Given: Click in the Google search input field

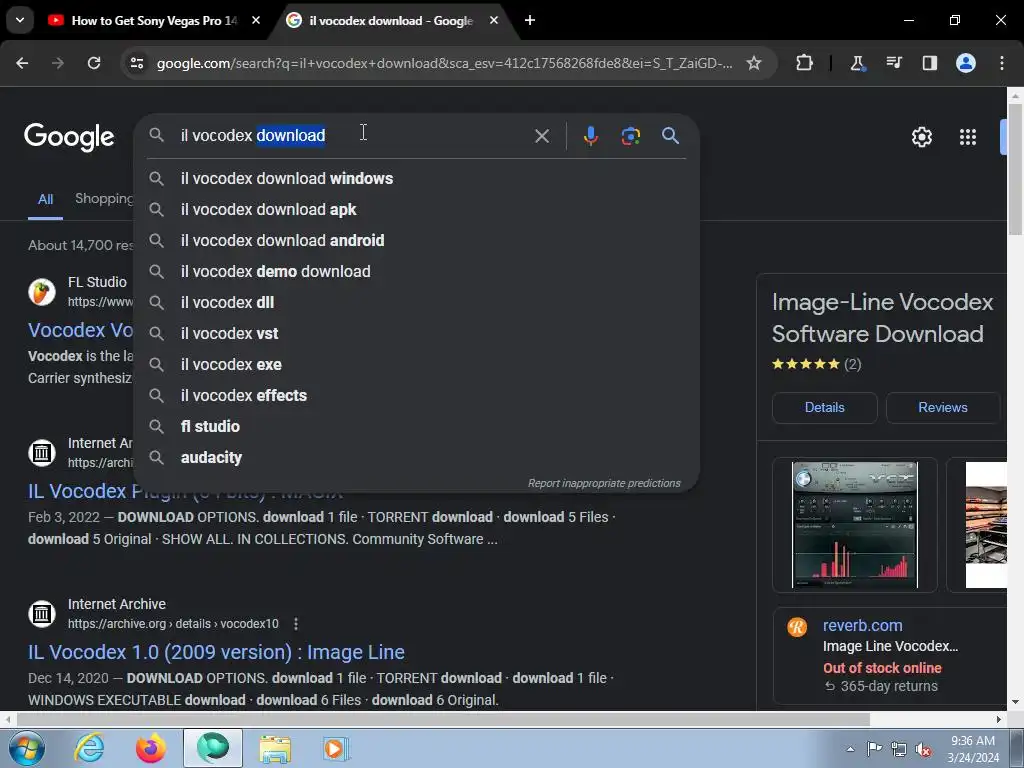Looking at the screenshot, I should point(353,136).
